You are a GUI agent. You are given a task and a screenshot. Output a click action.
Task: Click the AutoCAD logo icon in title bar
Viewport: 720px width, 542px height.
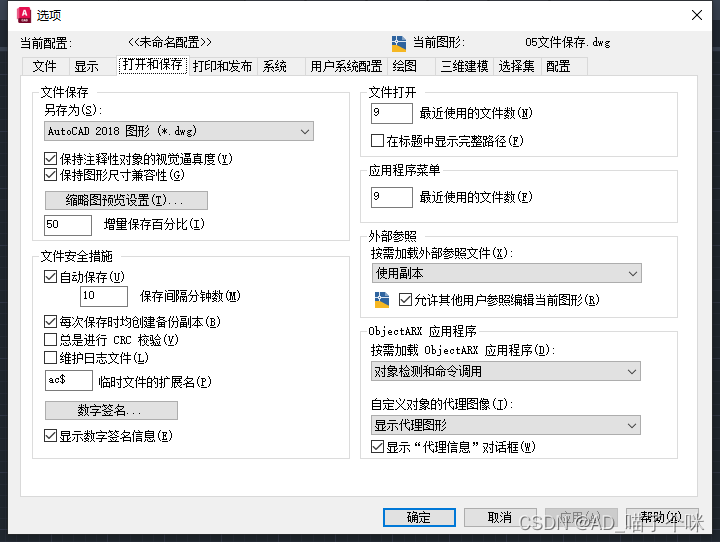pos(24,15)
